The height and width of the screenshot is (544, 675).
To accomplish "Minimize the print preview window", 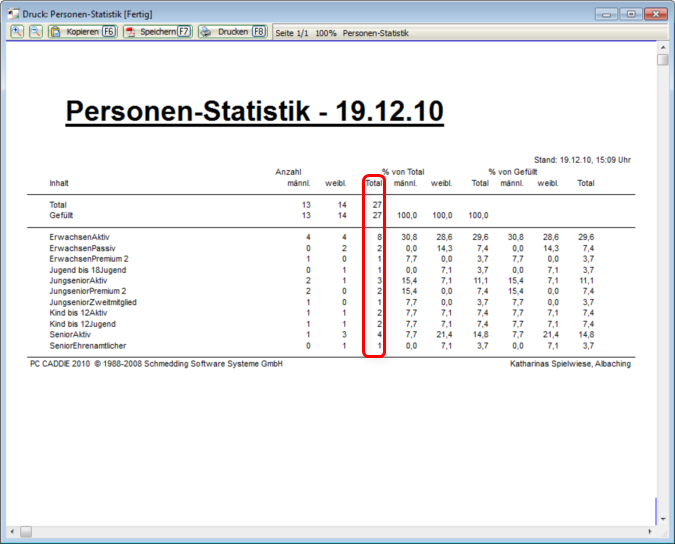I will coord(606,14).
